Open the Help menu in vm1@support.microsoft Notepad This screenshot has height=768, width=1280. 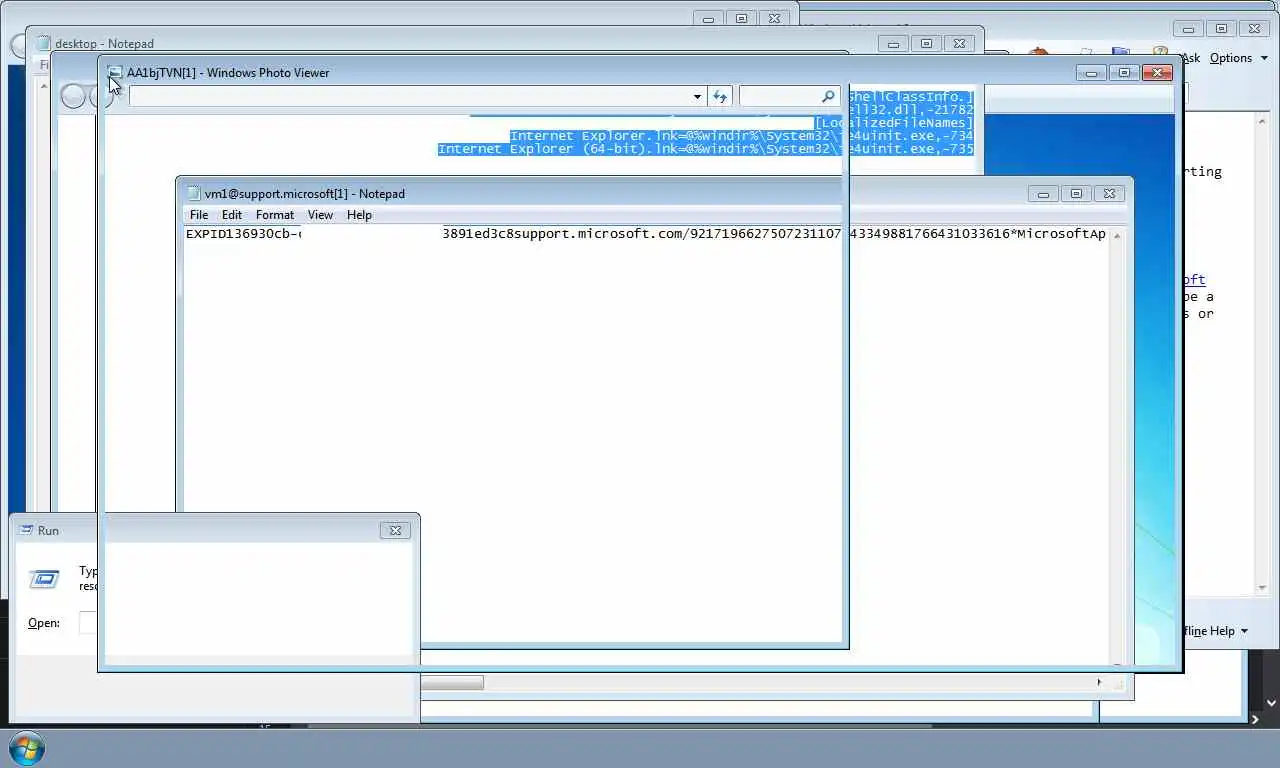tap(359, 215)
